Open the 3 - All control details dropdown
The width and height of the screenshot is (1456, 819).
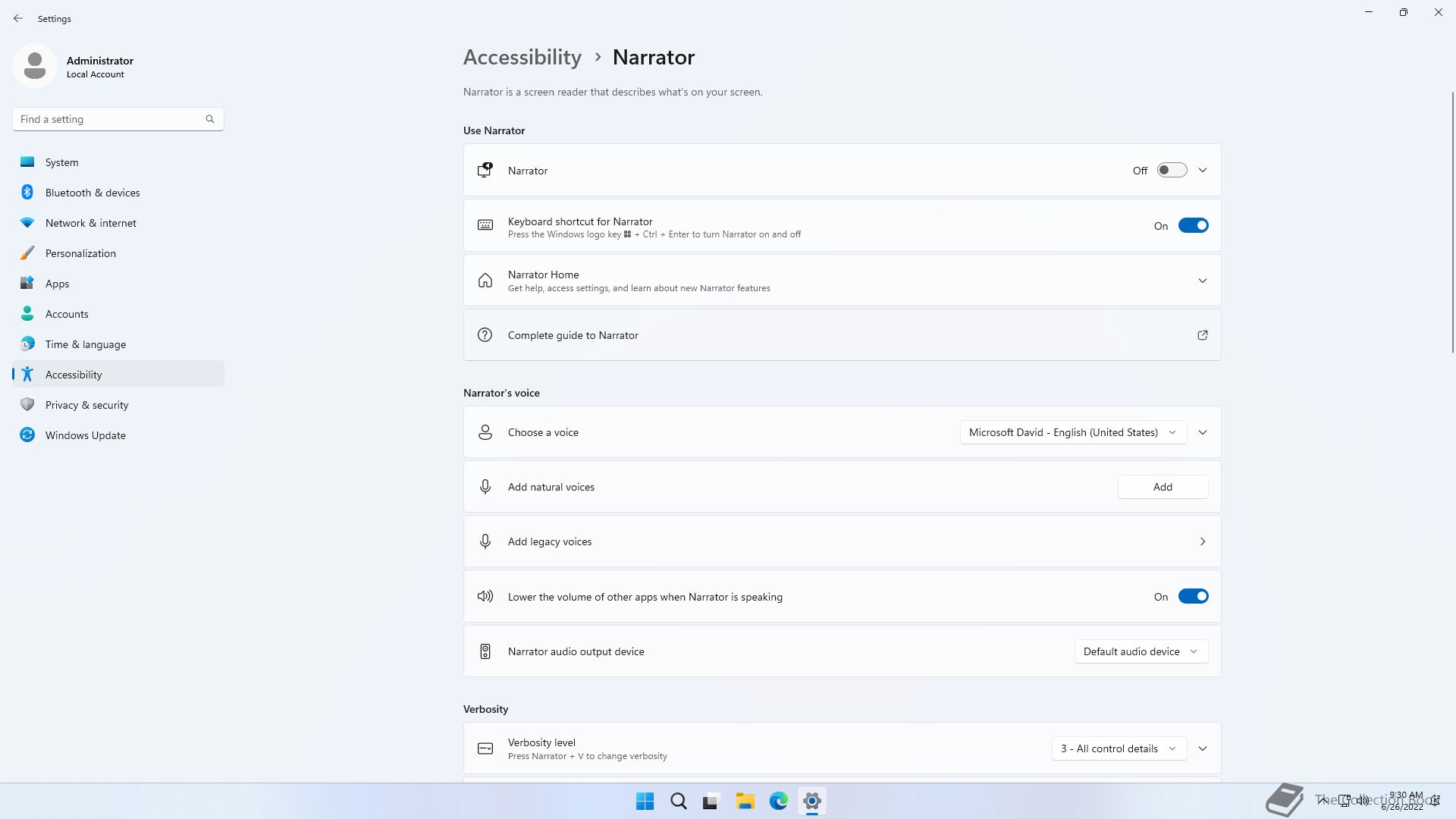pos(1119,748)
